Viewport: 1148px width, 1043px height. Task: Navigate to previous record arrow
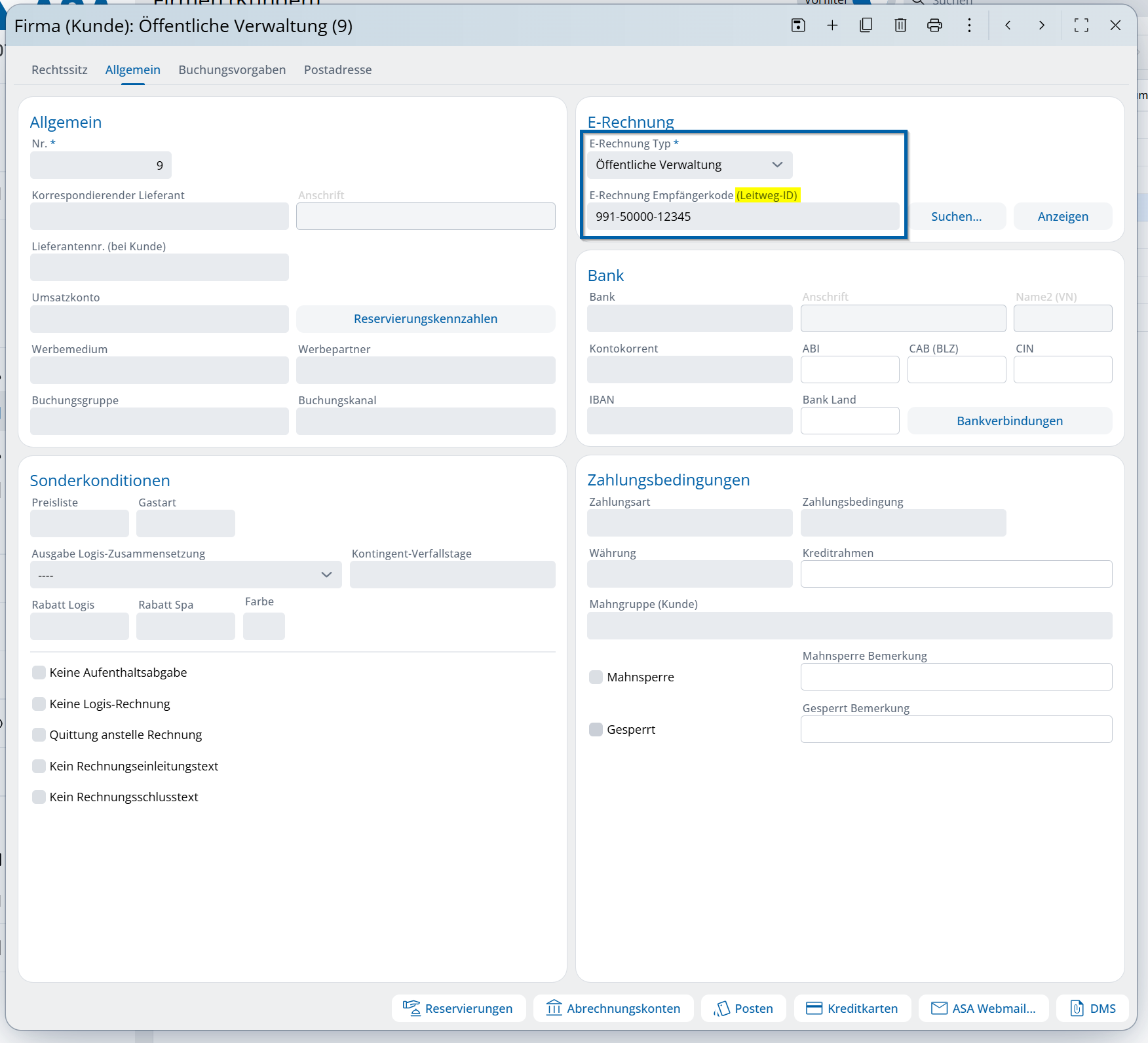click(x=1008, y=26)
